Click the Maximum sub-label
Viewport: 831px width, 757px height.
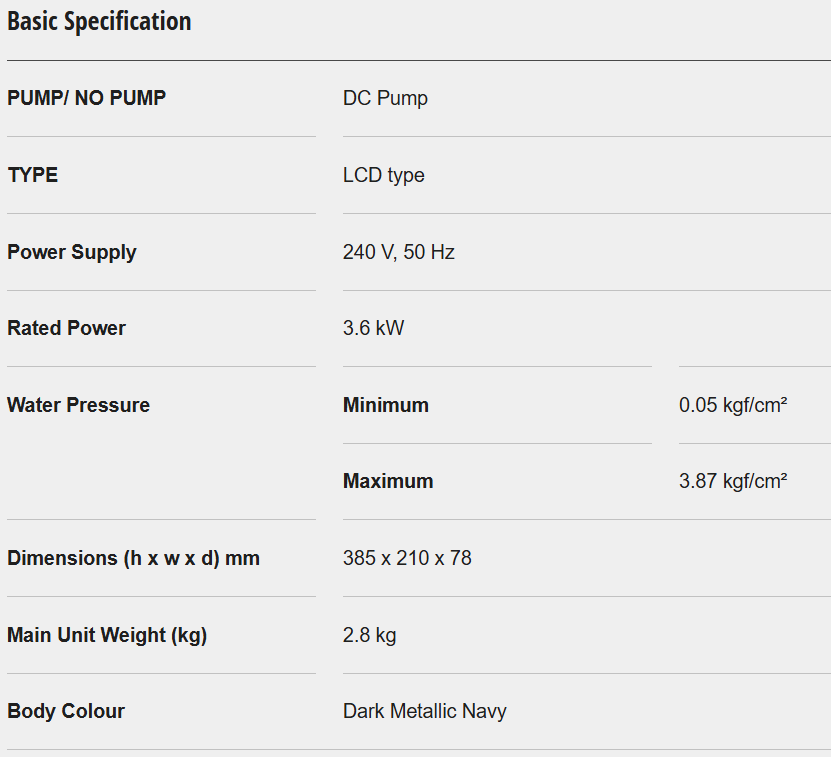388,481
